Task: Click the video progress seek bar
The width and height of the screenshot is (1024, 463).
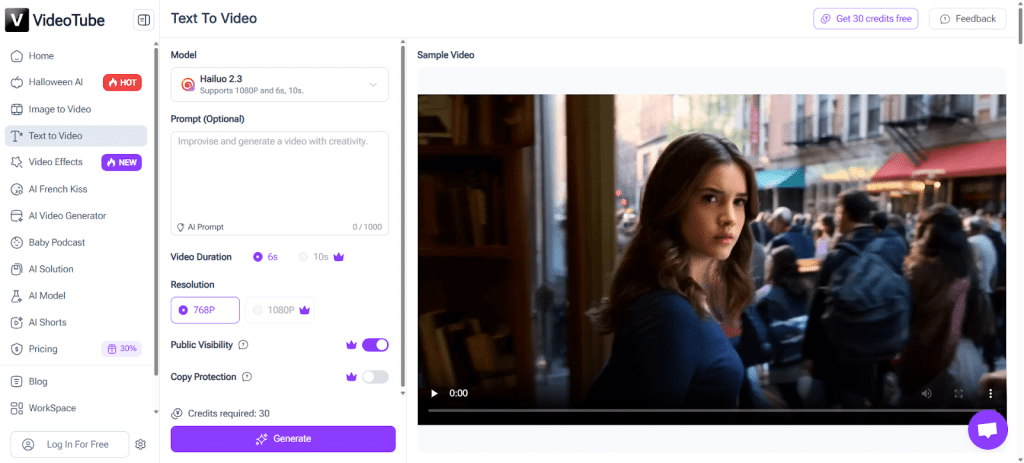Action: (x=700, y=410)
